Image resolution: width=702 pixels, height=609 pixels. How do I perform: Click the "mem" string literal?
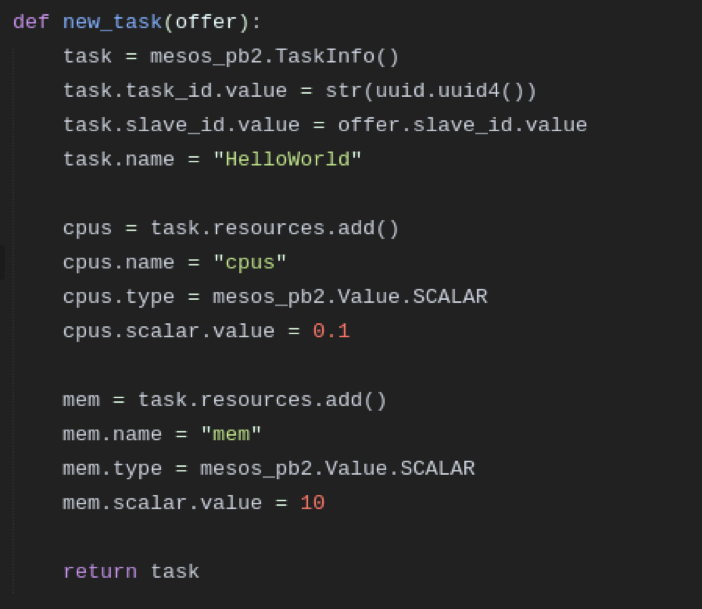(231, 434)
